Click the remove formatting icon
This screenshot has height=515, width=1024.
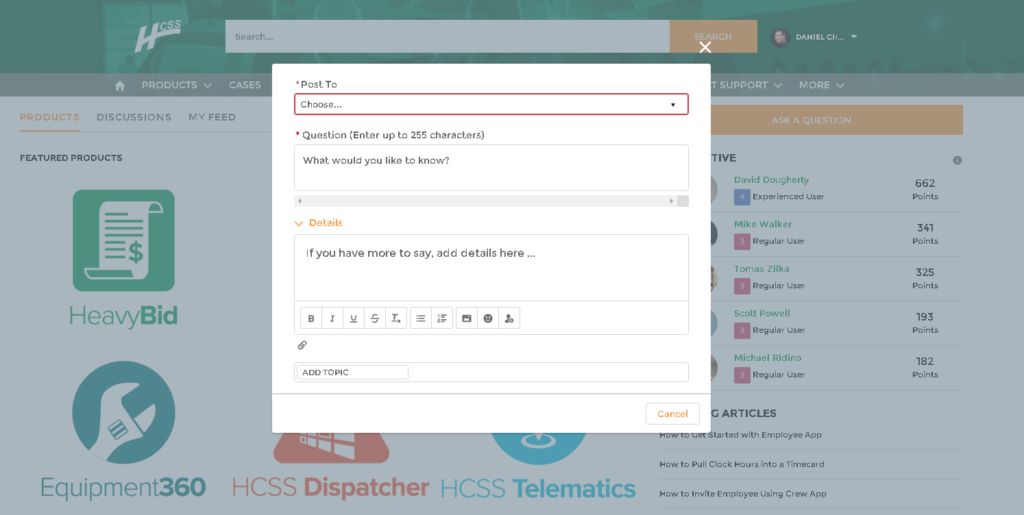[x=396, y=319]
